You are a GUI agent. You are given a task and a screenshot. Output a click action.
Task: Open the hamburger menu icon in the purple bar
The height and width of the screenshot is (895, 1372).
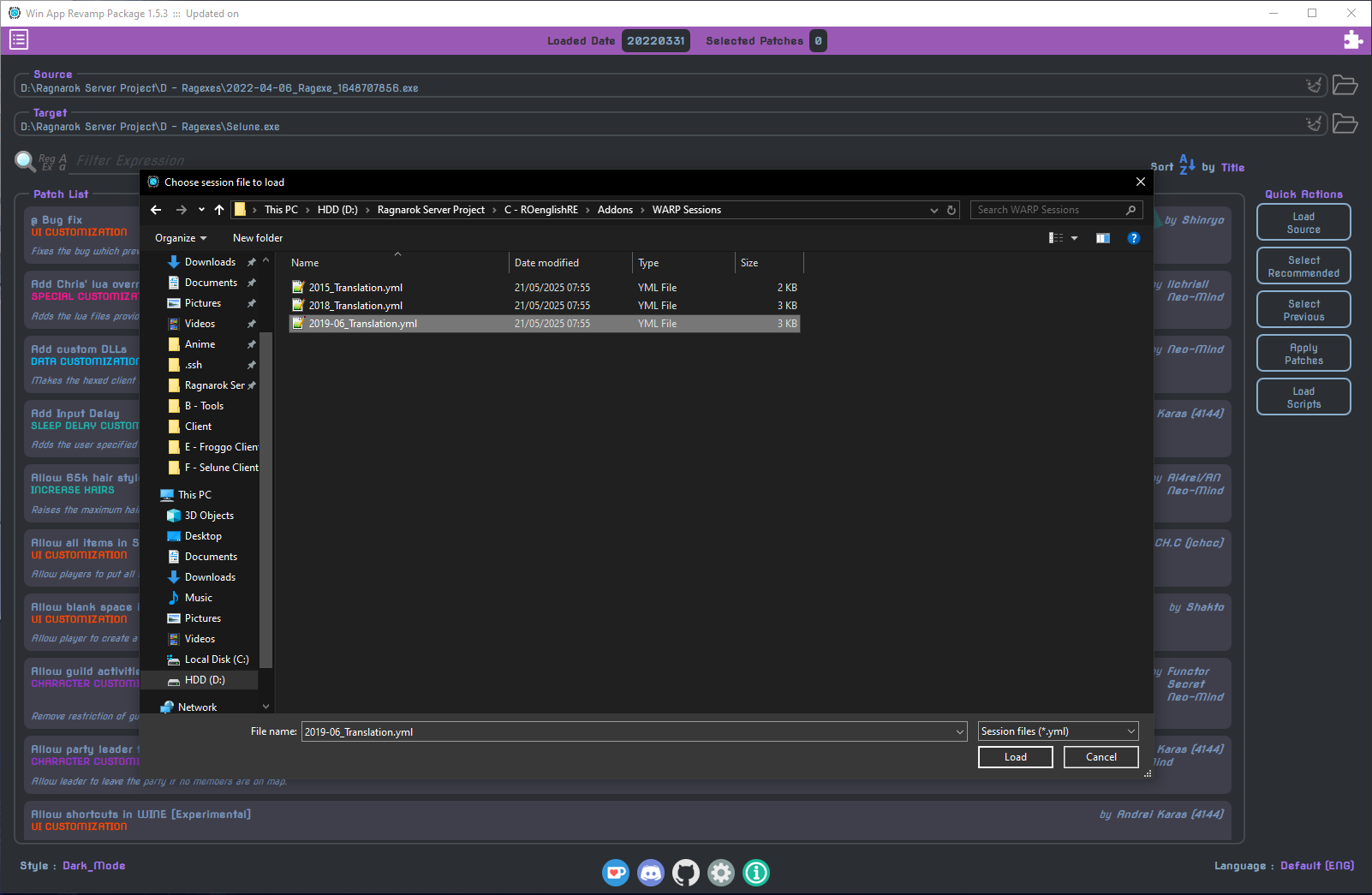pyautogui.click(x=19, y=39)
